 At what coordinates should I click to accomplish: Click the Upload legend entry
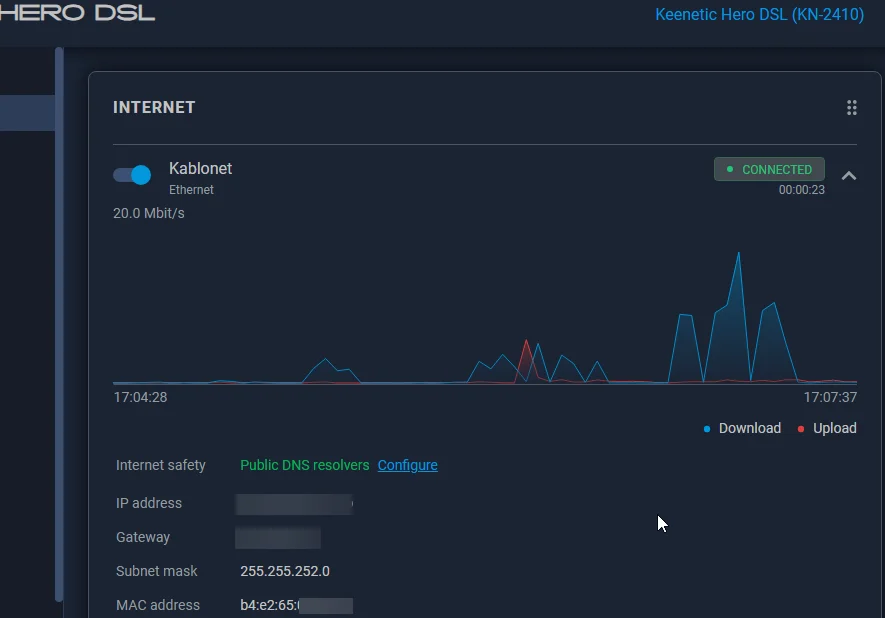(x=827, y=428)
